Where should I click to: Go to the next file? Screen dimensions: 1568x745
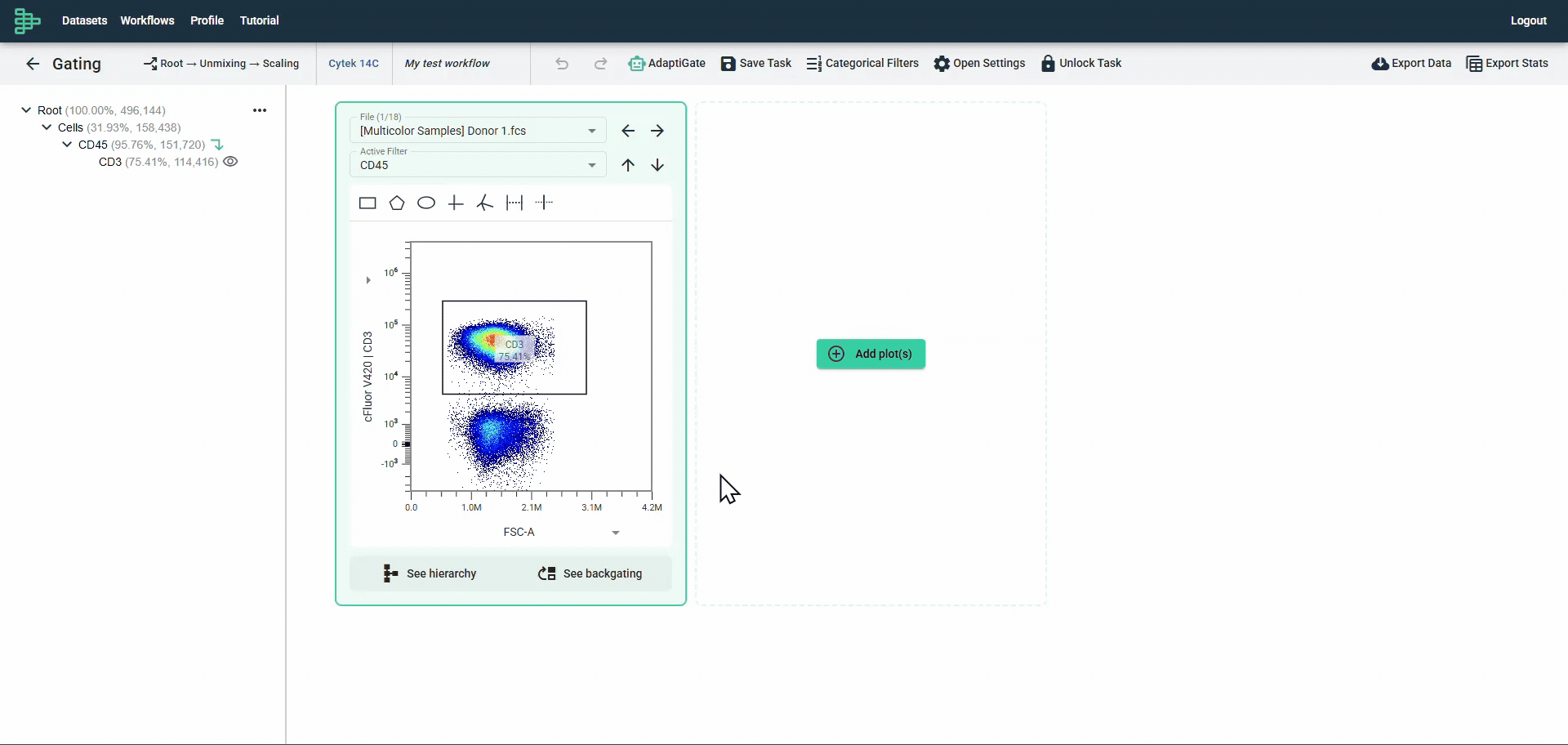[x=657, y=131]
